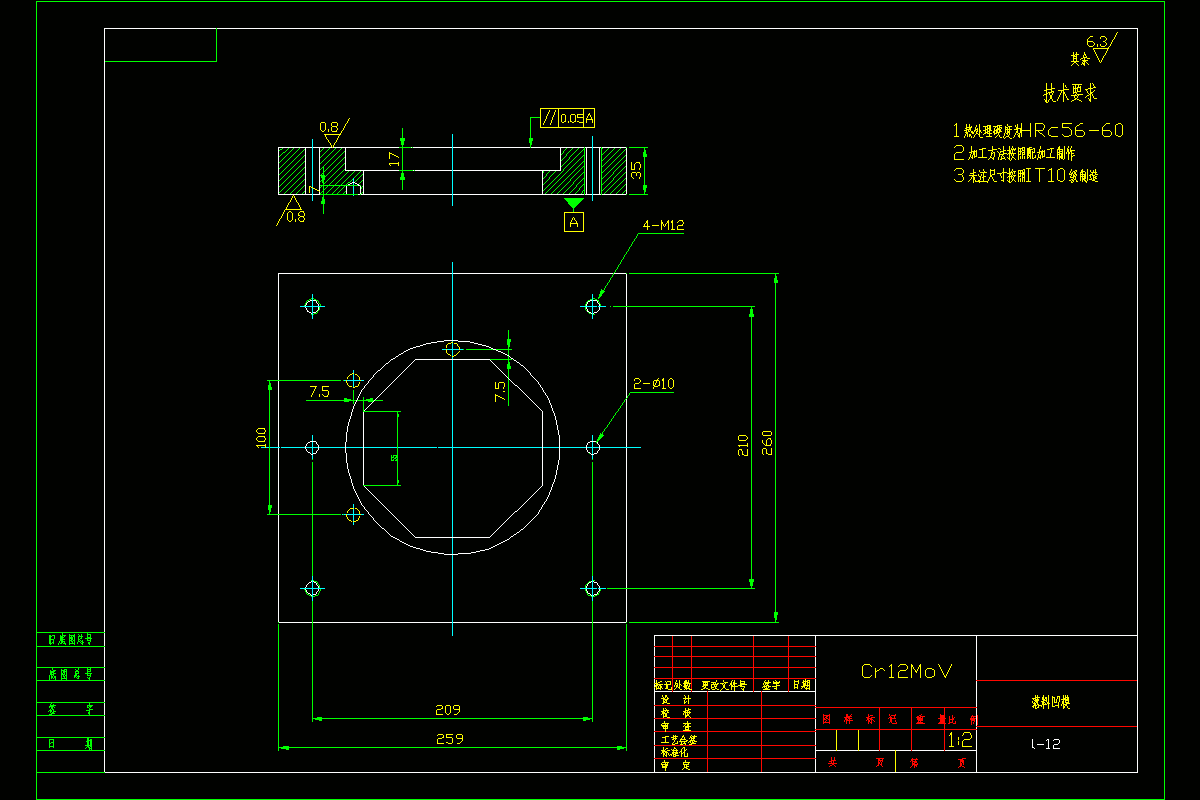
Task: Click the IT10 tolerance requirement line
Action: [x=1026, y=176]
